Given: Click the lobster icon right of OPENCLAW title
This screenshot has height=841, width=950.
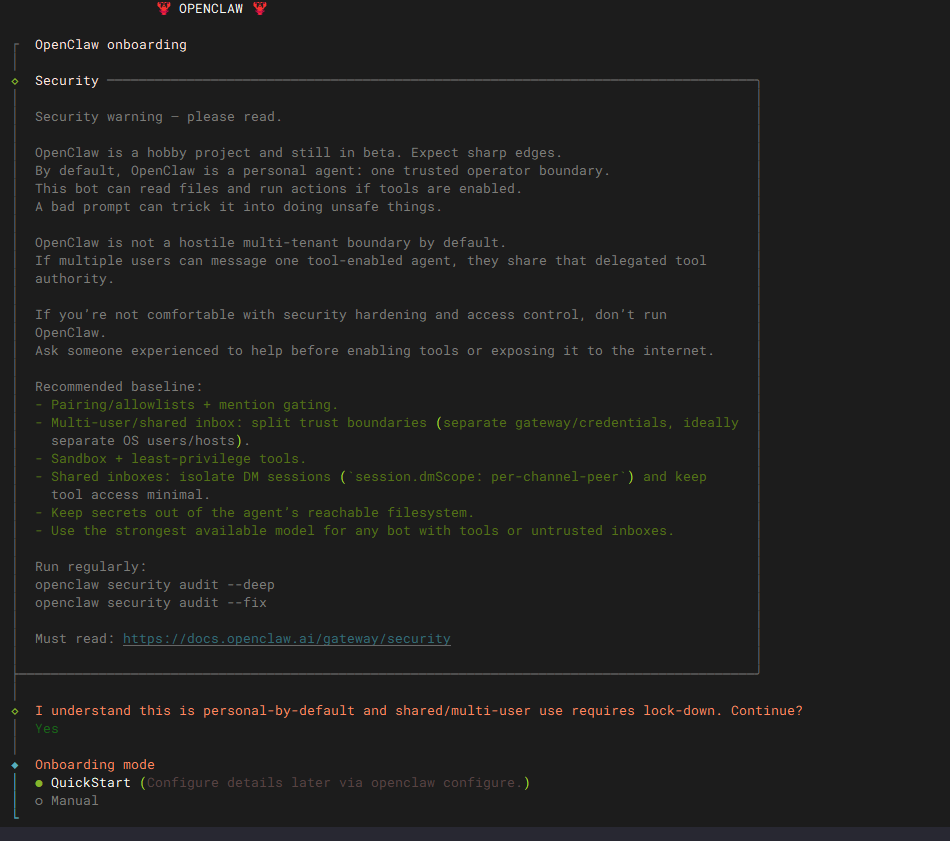Looking at the screenshot, I should point(260,8).
